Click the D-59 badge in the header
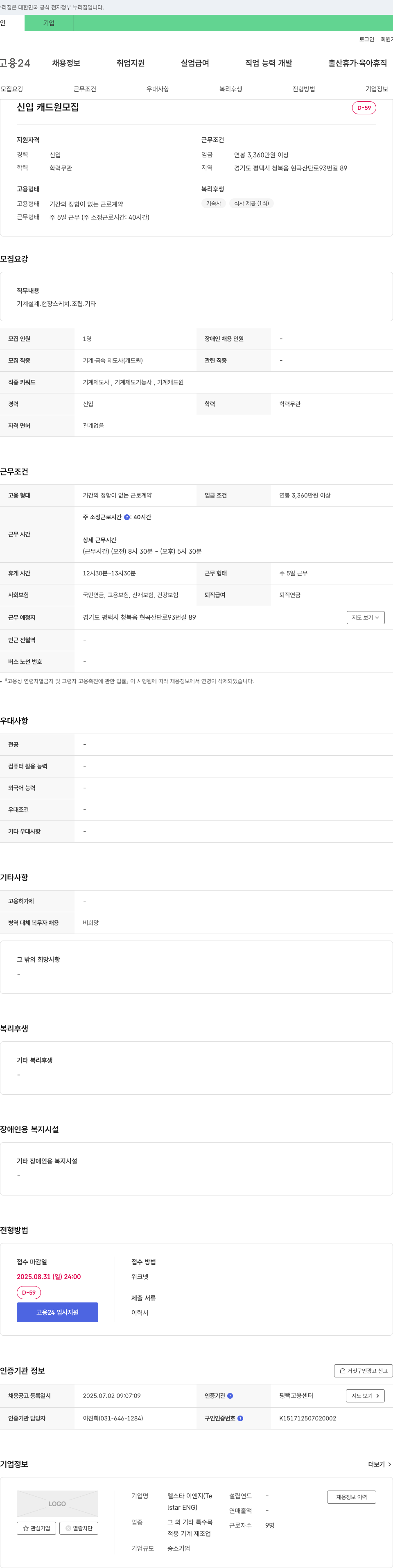This screenshot has height=1568, width=393. pos(364,108)
